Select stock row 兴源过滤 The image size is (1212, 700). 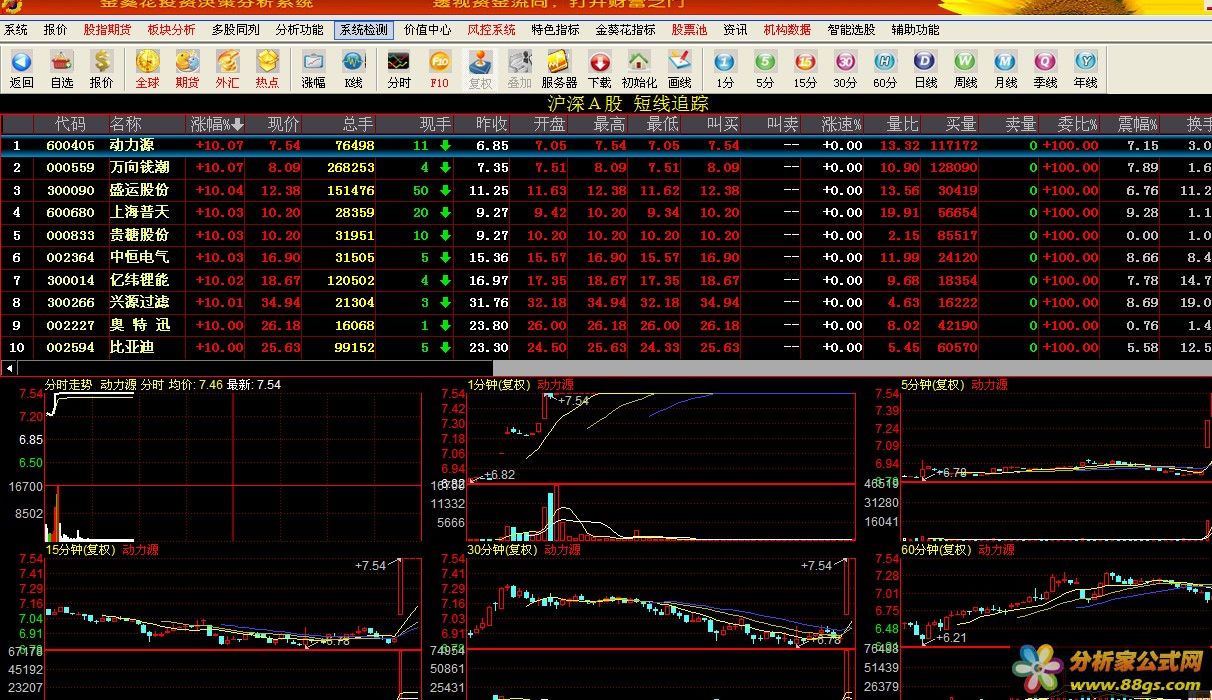tap(606, 302)
